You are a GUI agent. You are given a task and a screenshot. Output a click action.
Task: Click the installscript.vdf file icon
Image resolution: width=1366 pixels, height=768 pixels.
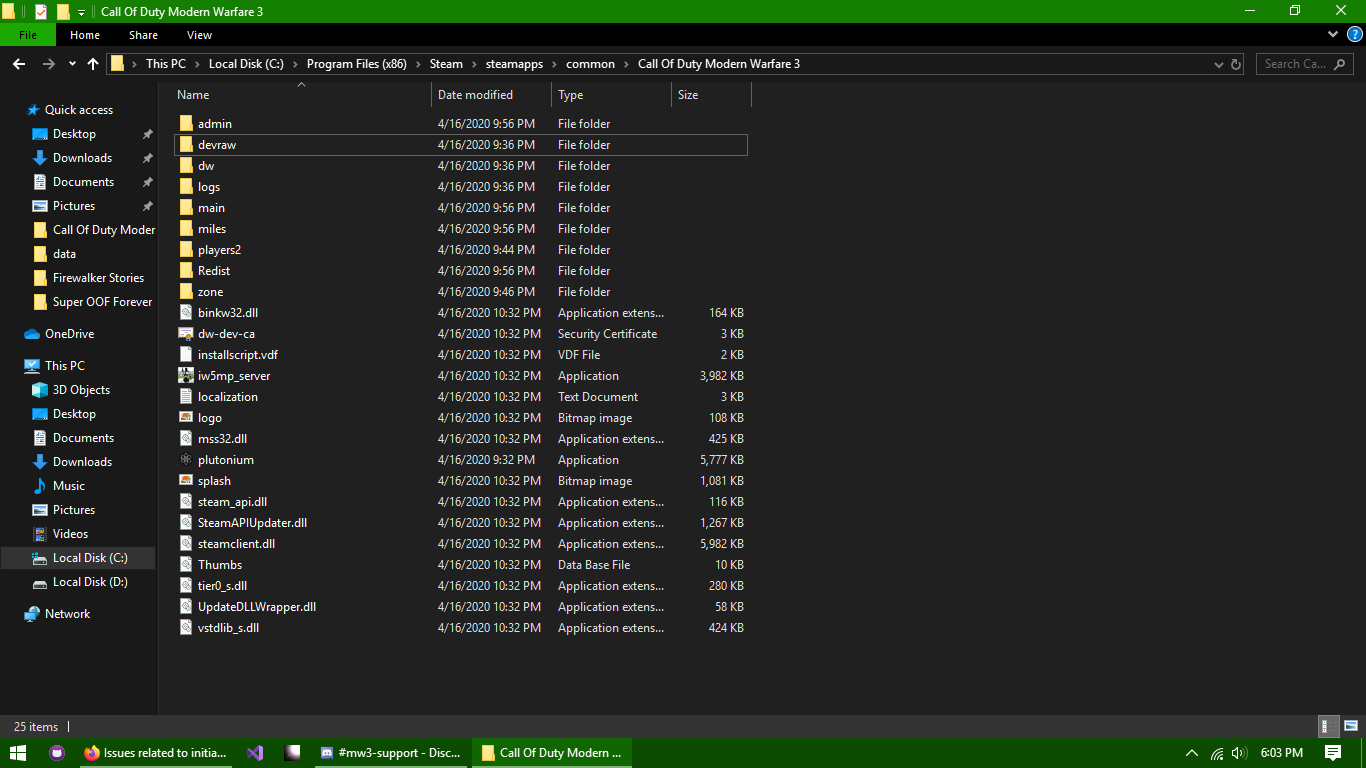point(186,355)
